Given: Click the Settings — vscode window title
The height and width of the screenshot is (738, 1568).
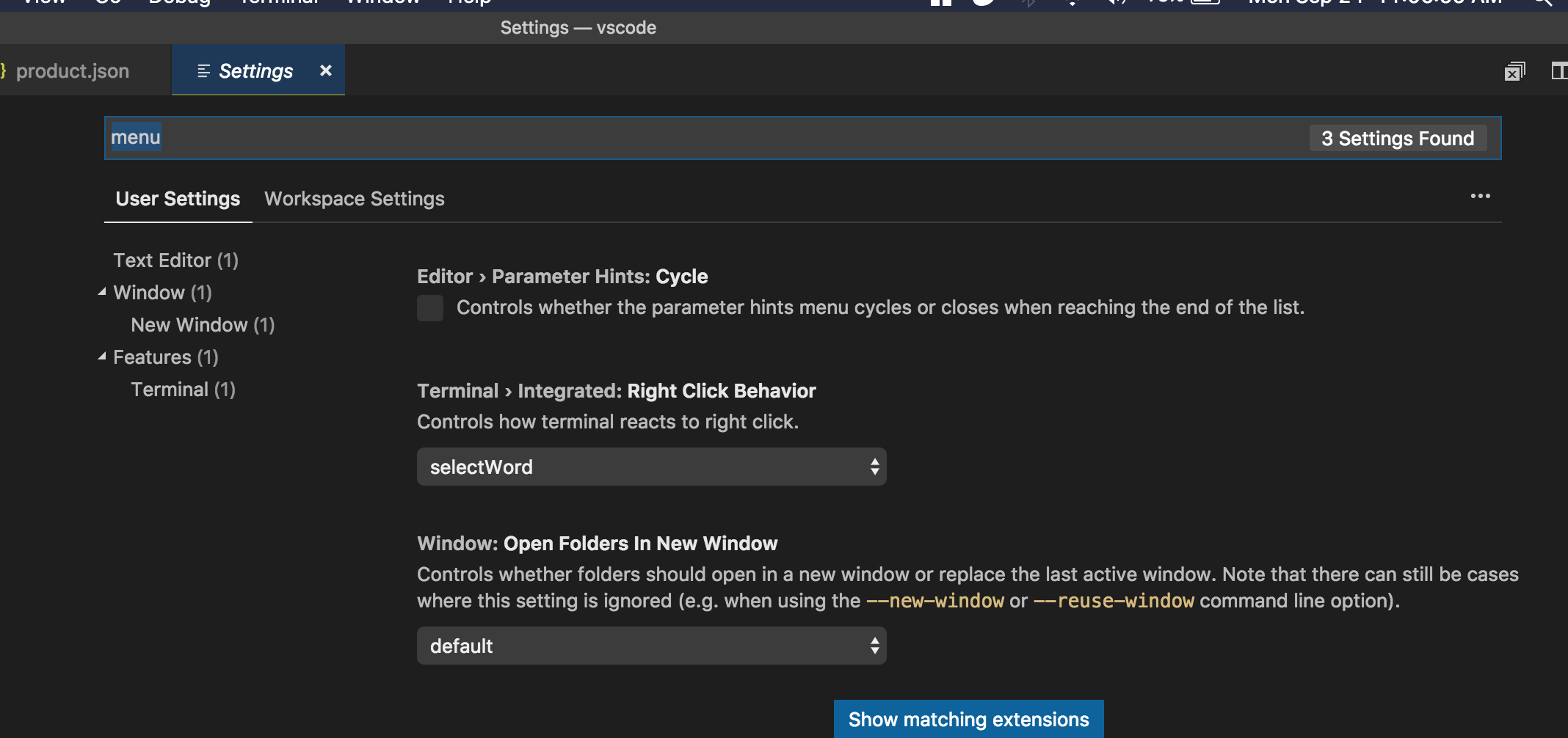Looking at the screenshot, I should (578, 28).
